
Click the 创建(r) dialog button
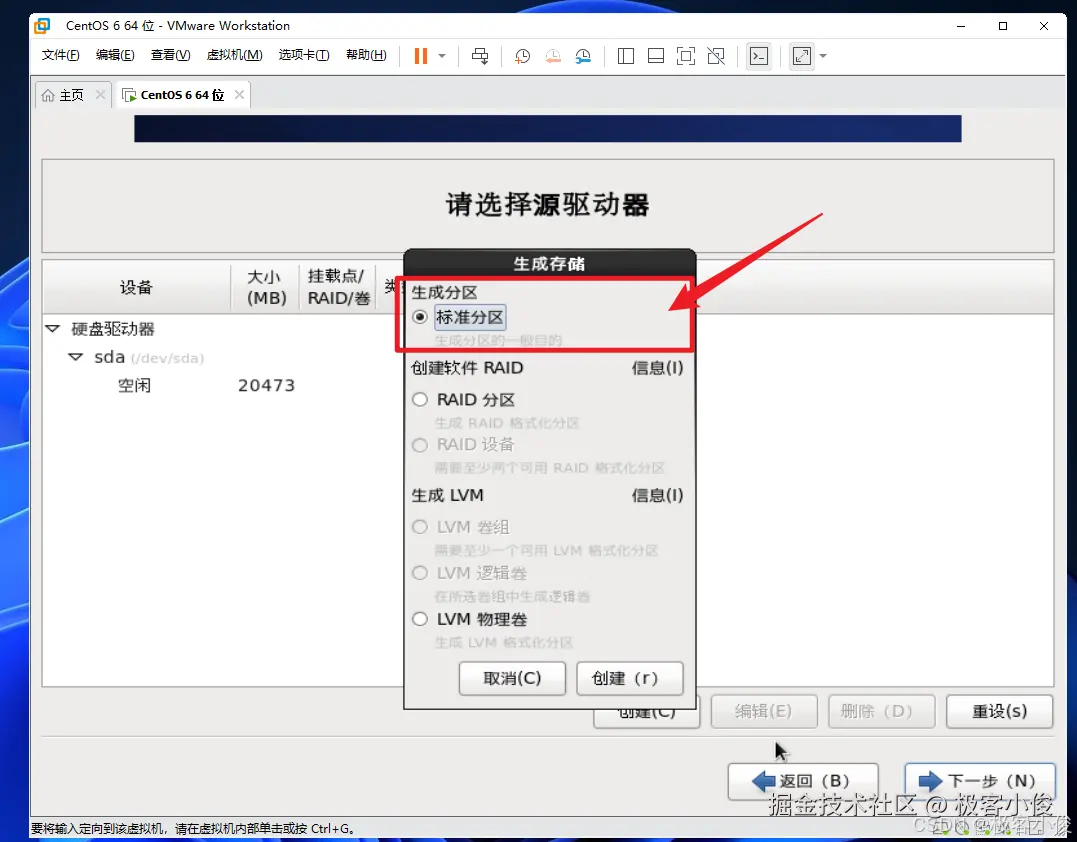(x=630, y=679)
